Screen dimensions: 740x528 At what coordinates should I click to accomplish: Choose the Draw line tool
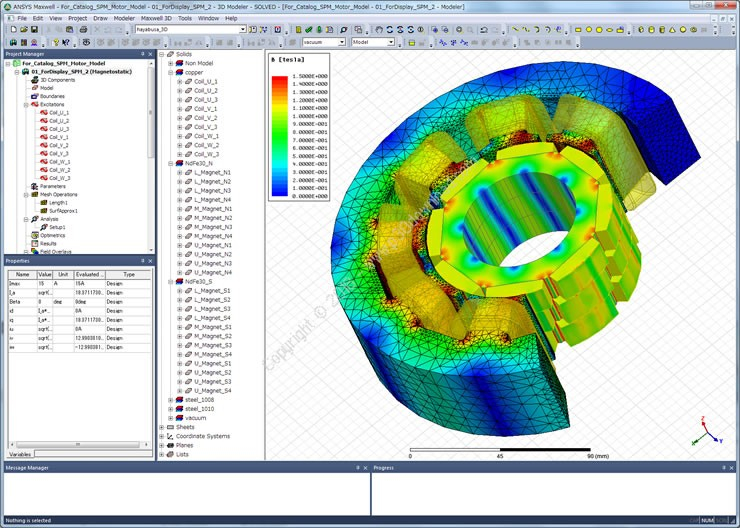pyautogui.click(x=515, y=29)
